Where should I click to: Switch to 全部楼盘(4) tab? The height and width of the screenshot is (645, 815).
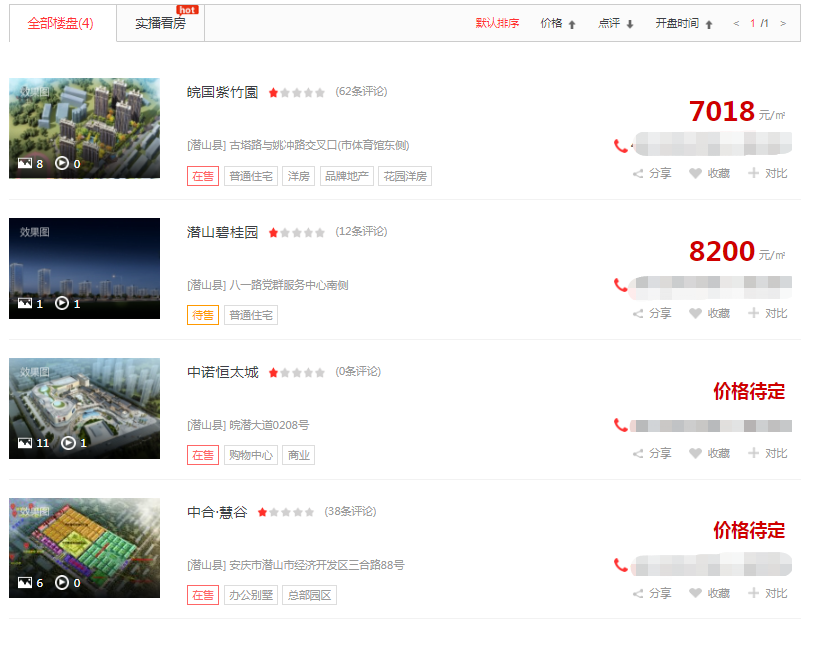(x=60, y=23)
